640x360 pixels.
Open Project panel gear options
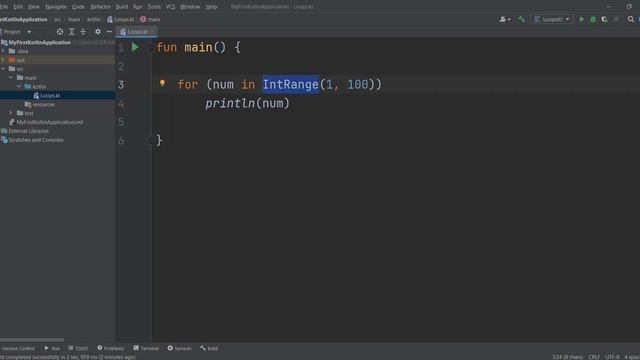point(98,31)
